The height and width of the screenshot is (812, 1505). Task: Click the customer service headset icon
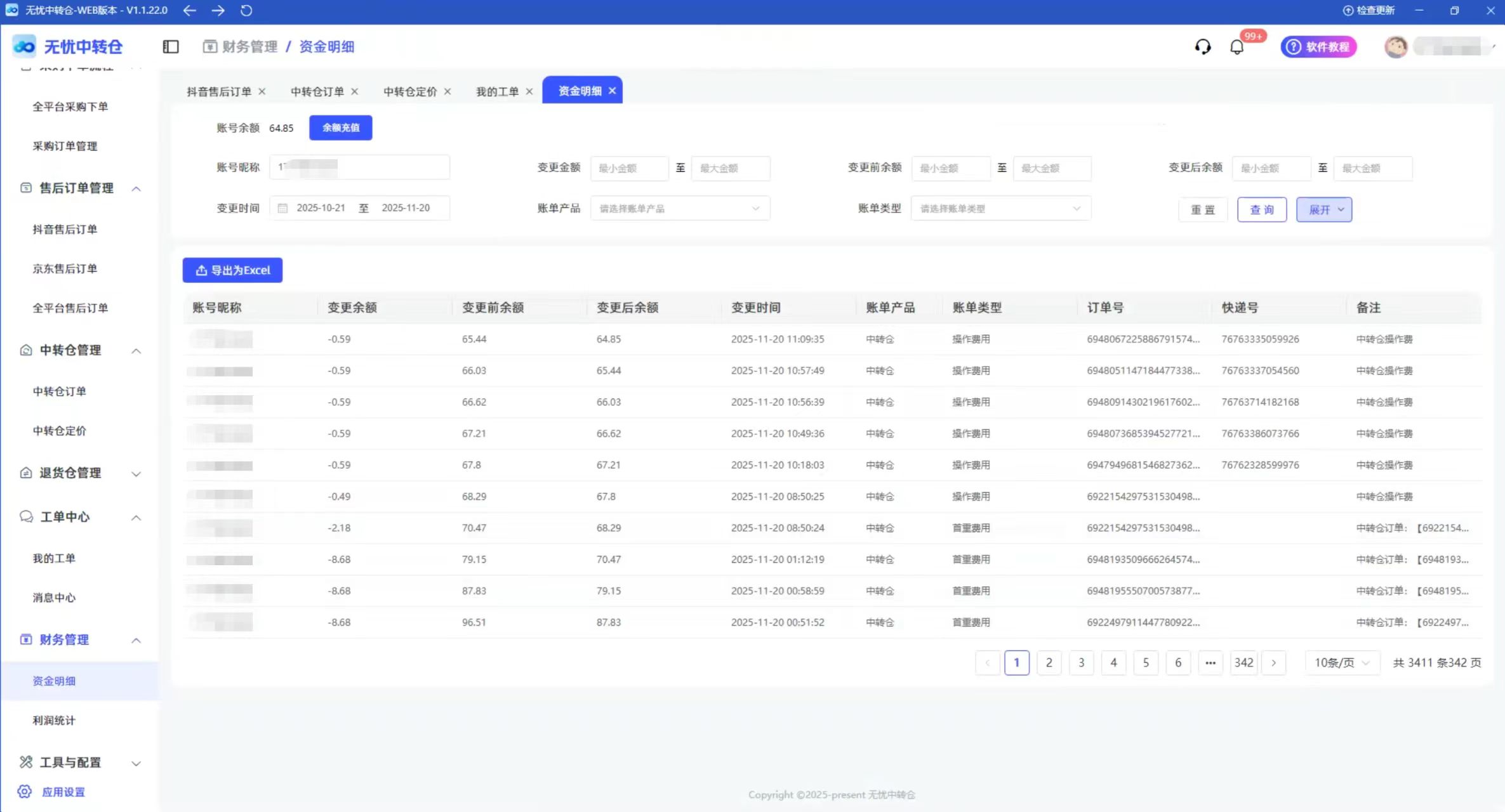click(x=1202, y=47)
